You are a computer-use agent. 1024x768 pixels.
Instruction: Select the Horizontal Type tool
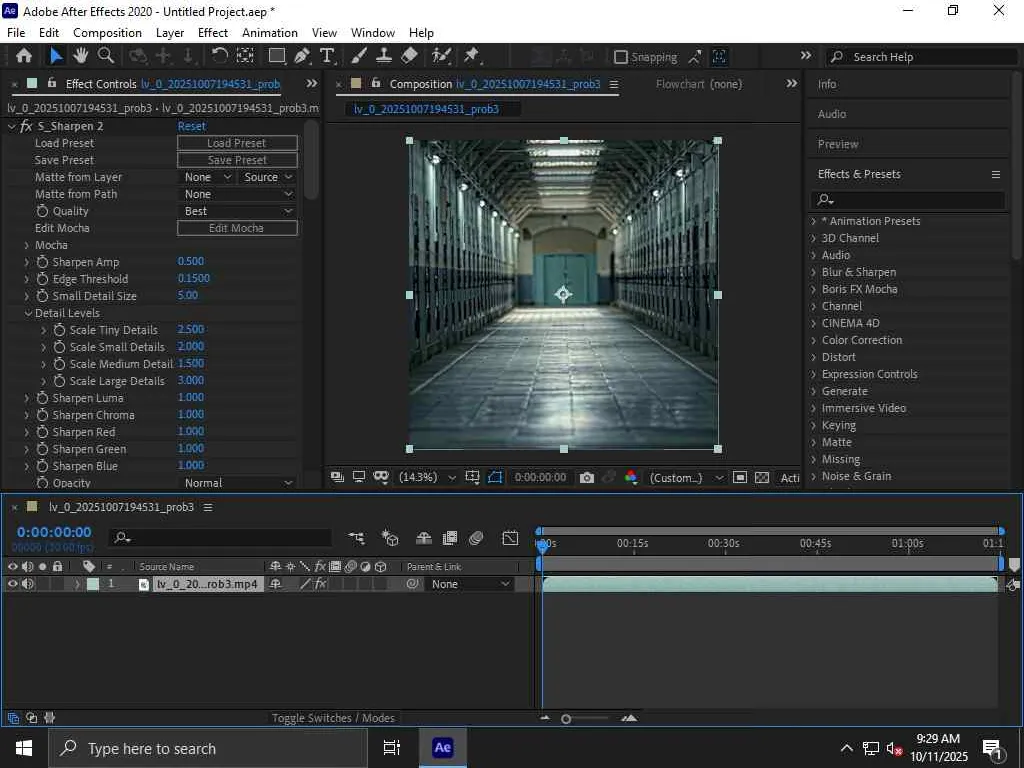point(326,56)
